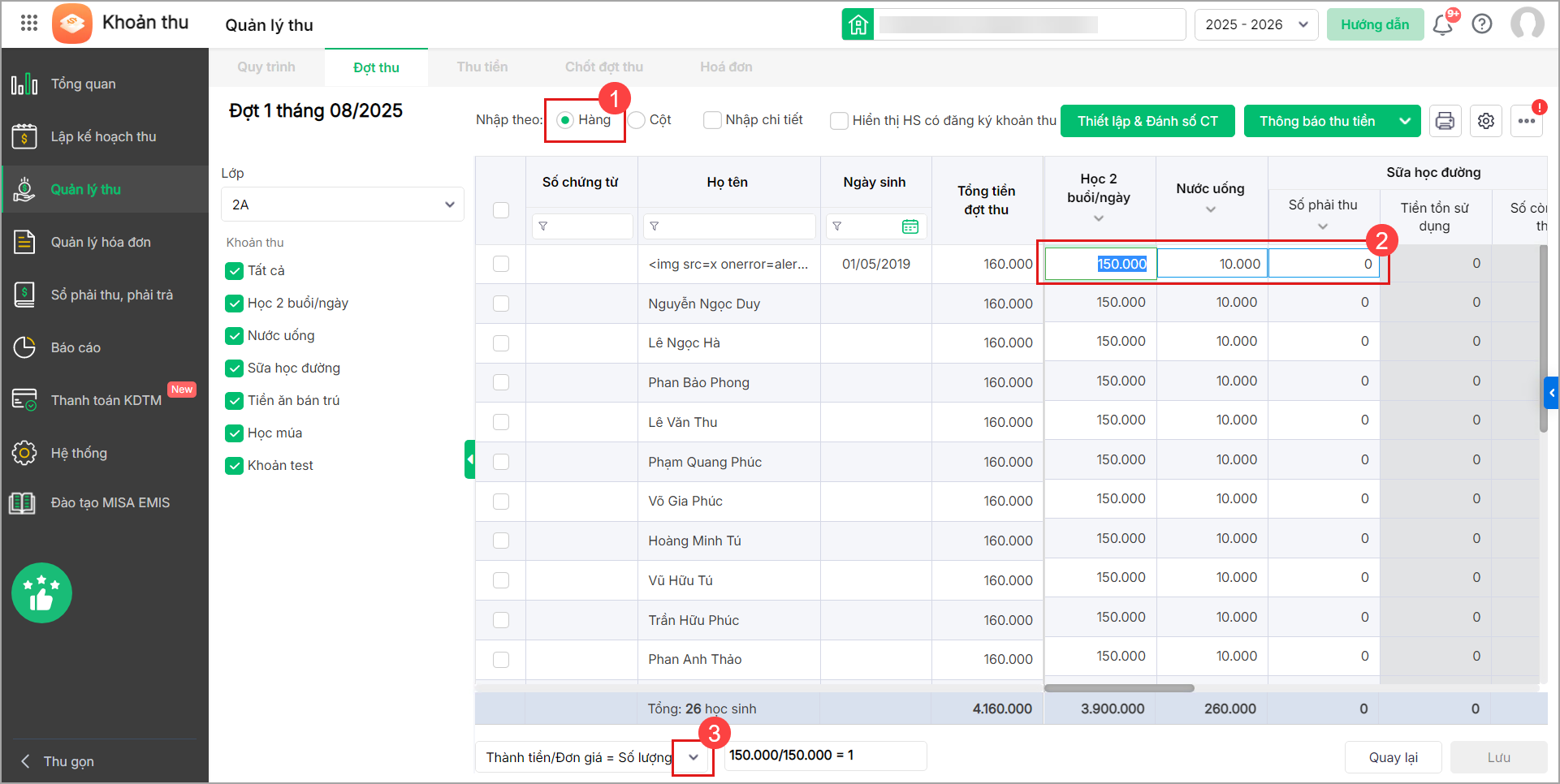Open the help question mark icon
The width and height of the screenshot is (1560, 784).
coord(1482,24)
